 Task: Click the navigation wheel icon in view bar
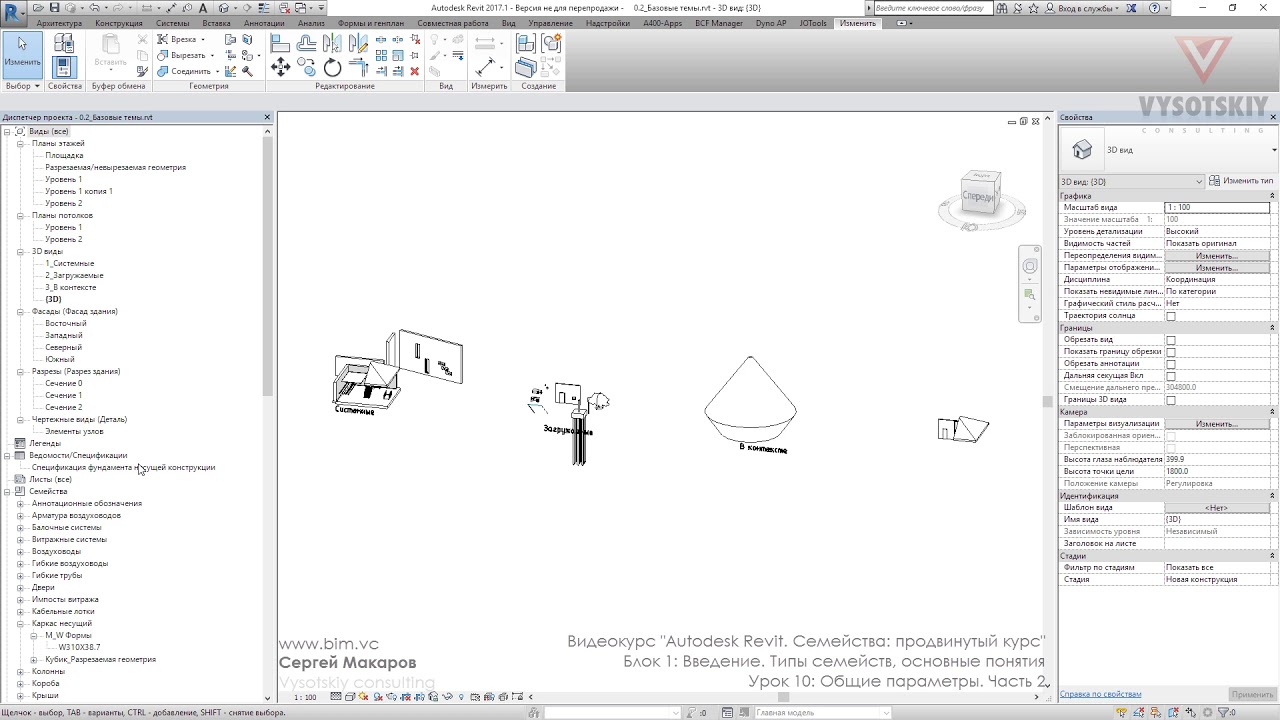click(1030, 267)
